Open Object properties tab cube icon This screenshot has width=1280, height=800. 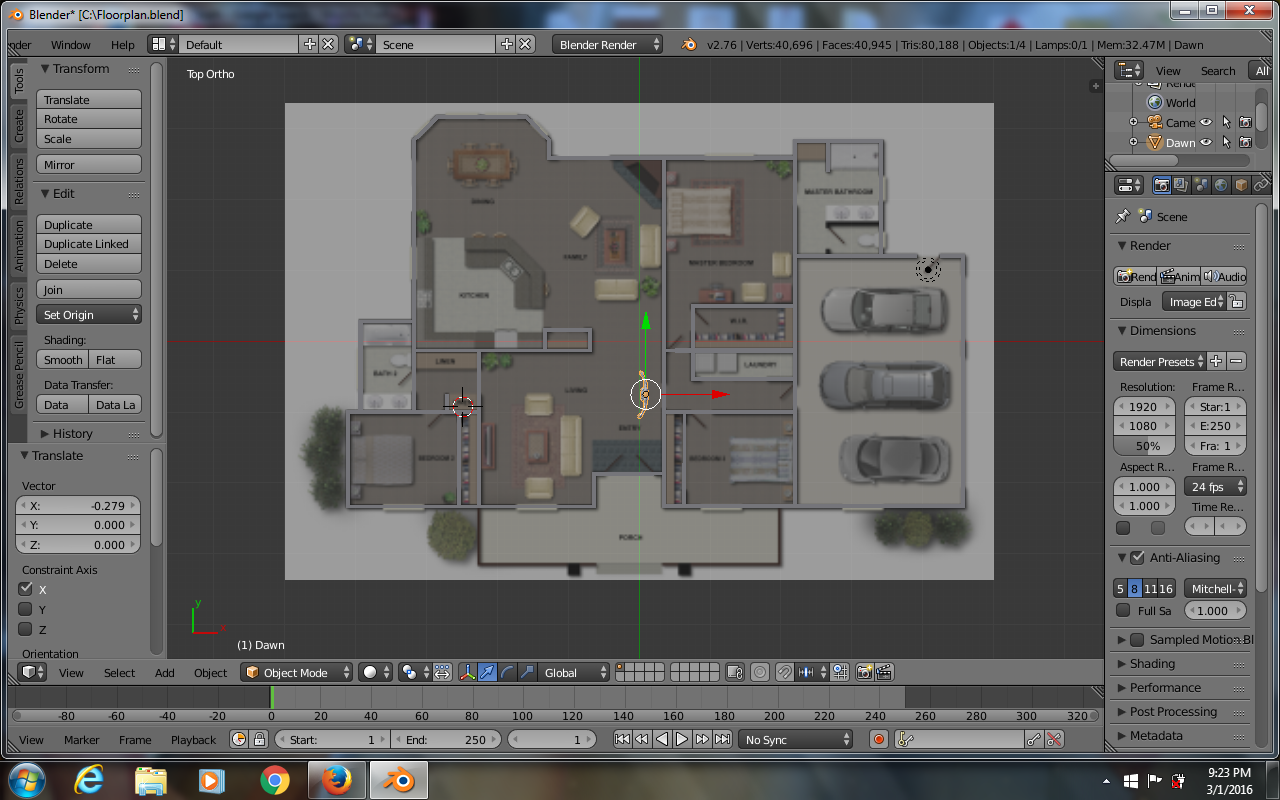pos(1241,185)
